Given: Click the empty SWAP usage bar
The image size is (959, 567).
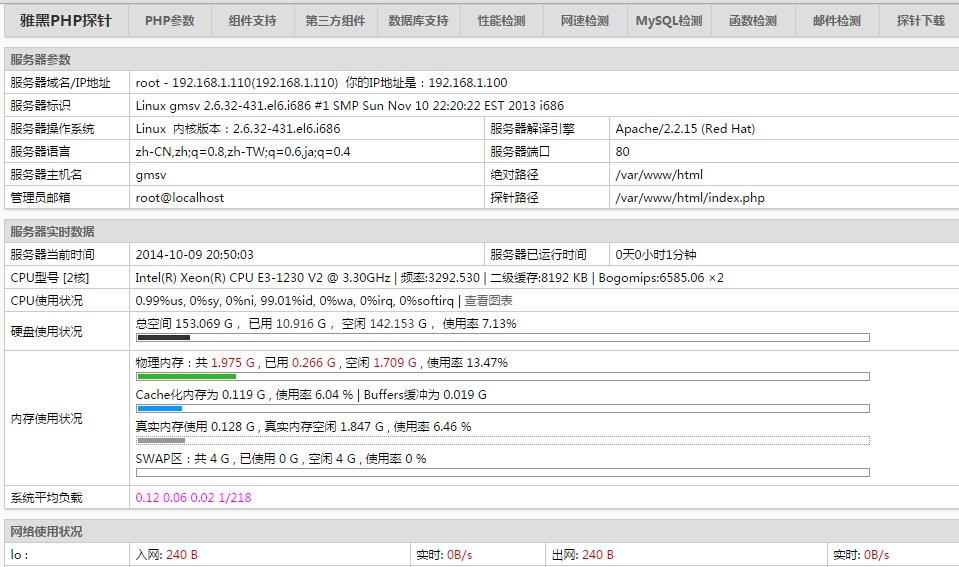Looking at the screenshot, I should [x=502, y=473].
